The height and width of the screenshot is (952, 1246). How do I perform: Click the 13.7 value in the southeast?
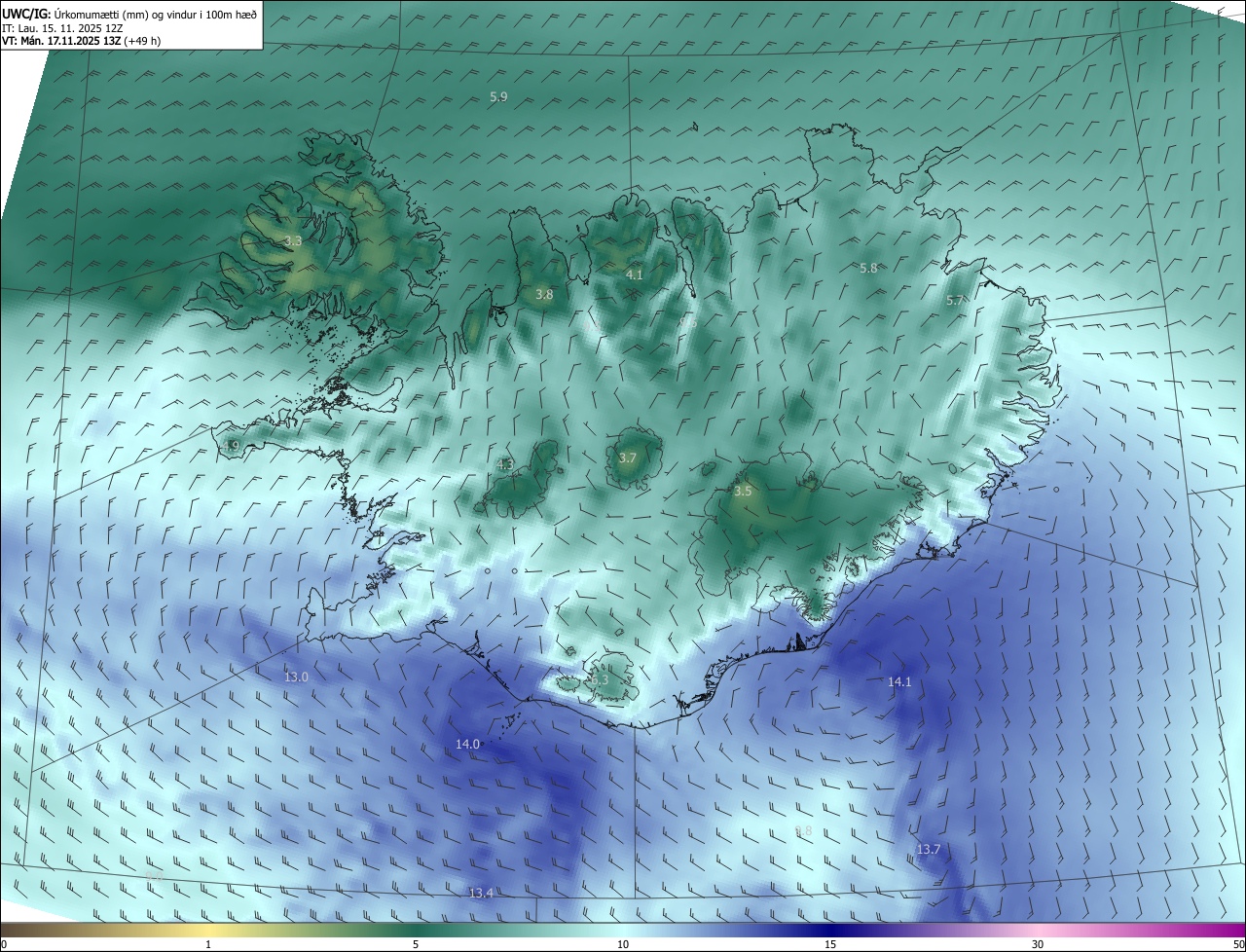pyautogui.click(x=929, y=850)
